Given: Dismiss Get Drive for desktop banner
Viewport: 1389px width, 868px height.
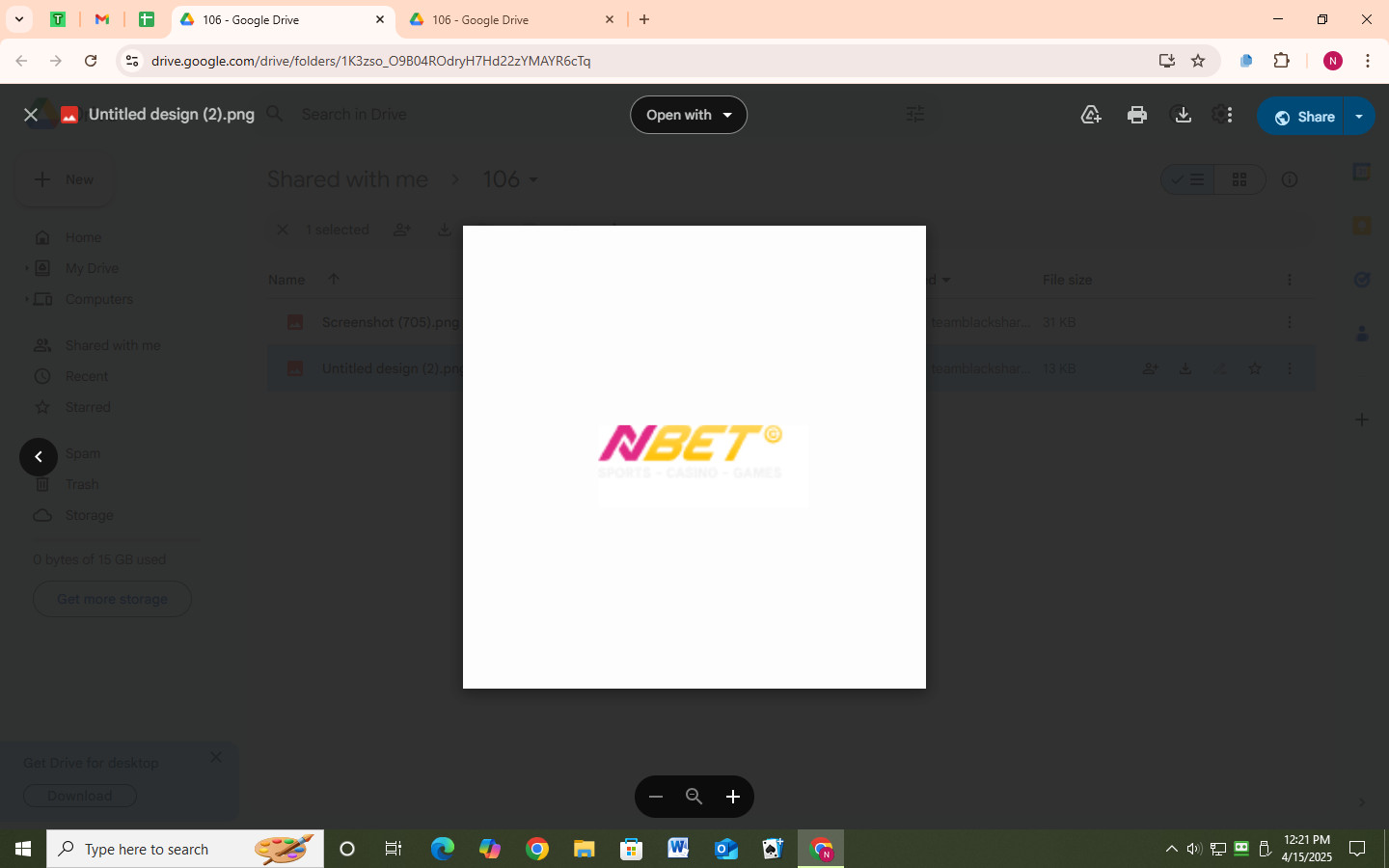Looking at the screenshot, I should [216, 757].
